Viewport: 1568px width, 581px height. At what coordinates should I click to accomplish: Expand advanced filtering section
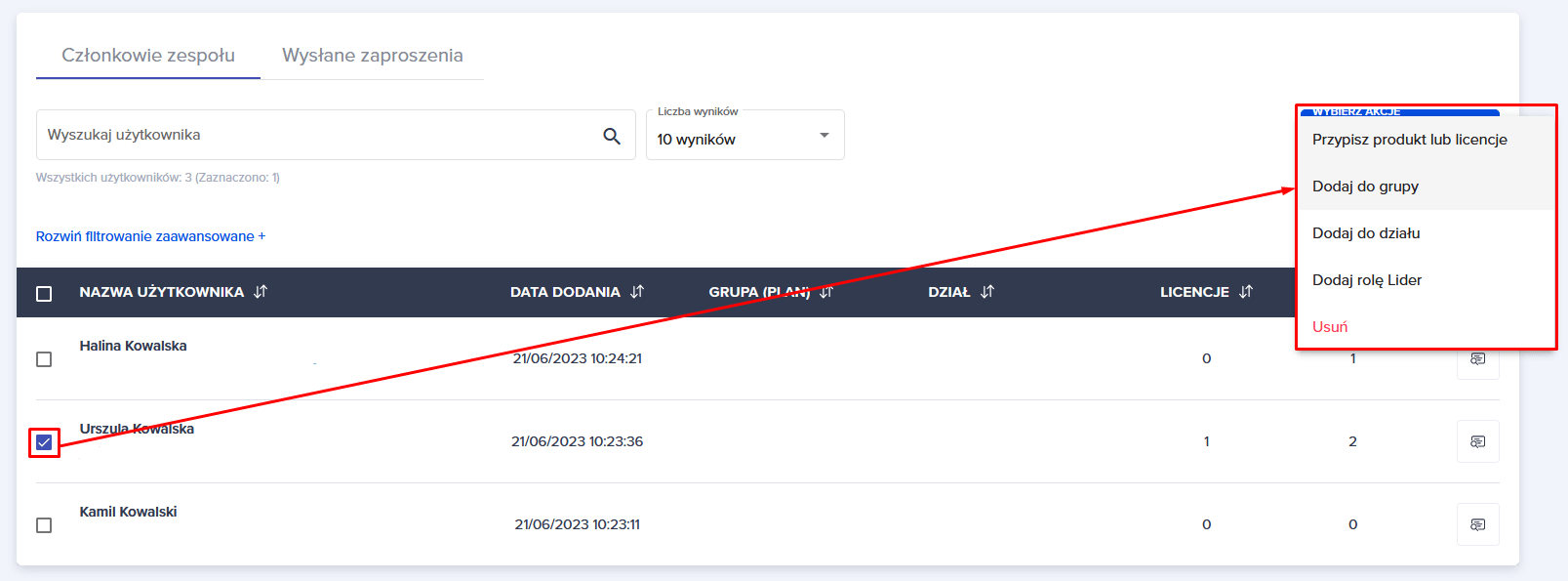pyautogui.click(x=150, y=236)
